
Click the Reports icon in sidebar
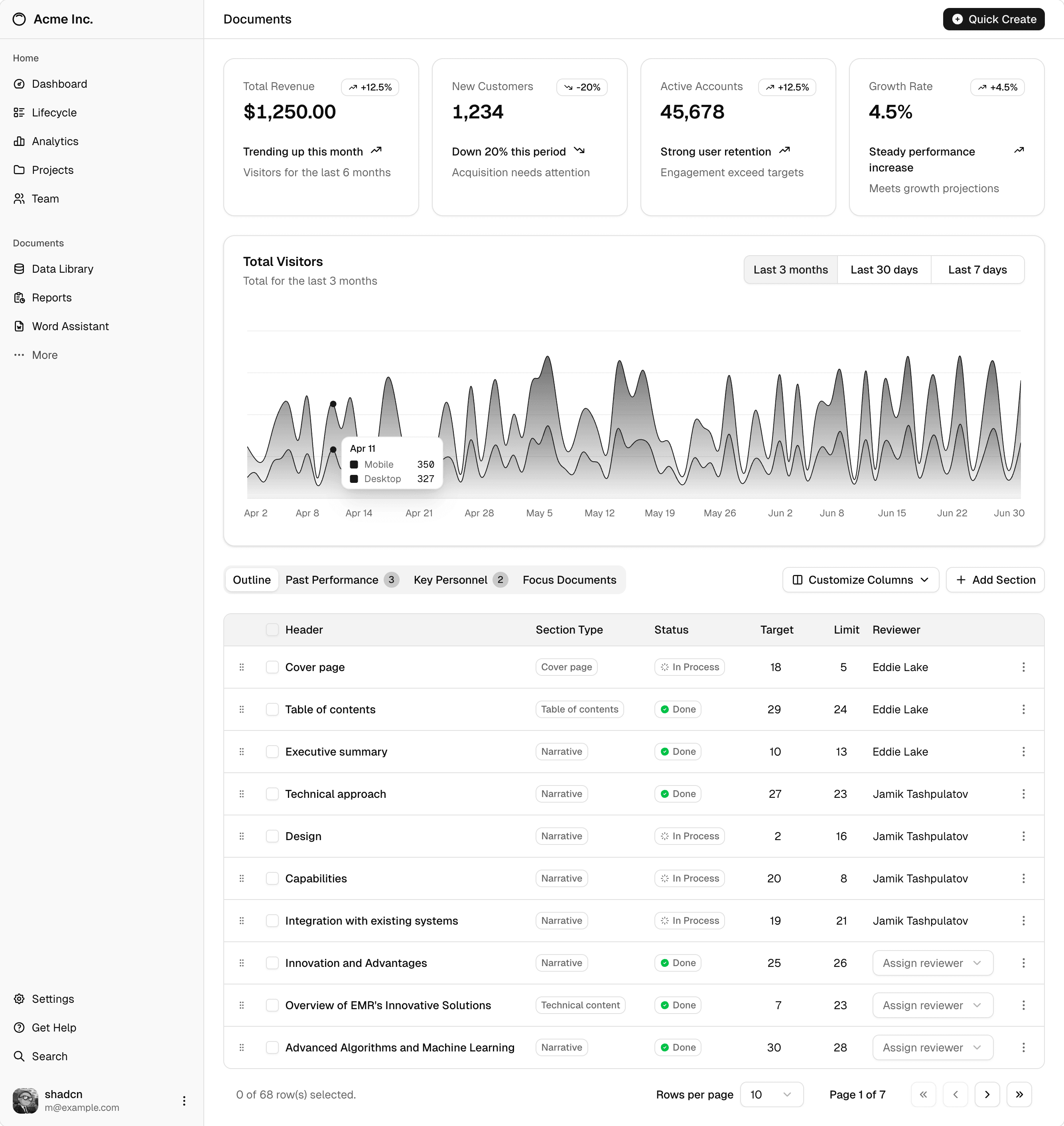pos(19,298)
